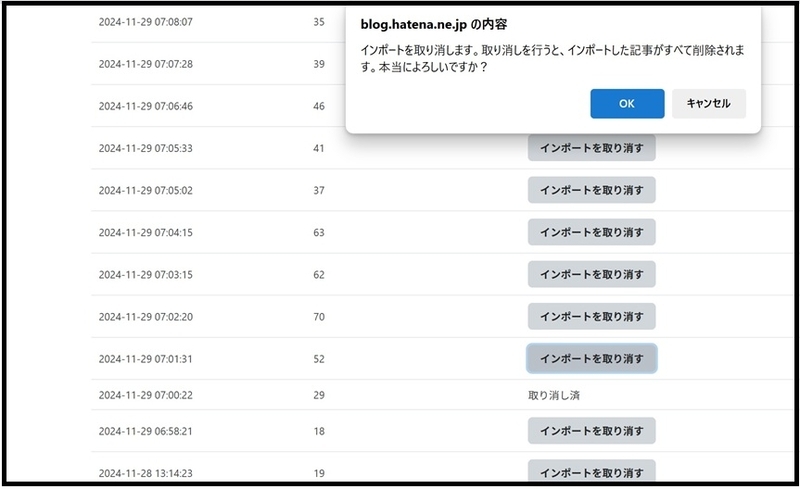Cancel import for the 07:05:02 row
Image resolution: width=800 pixels, height=489 pixels.
click(x=591, y=190)
